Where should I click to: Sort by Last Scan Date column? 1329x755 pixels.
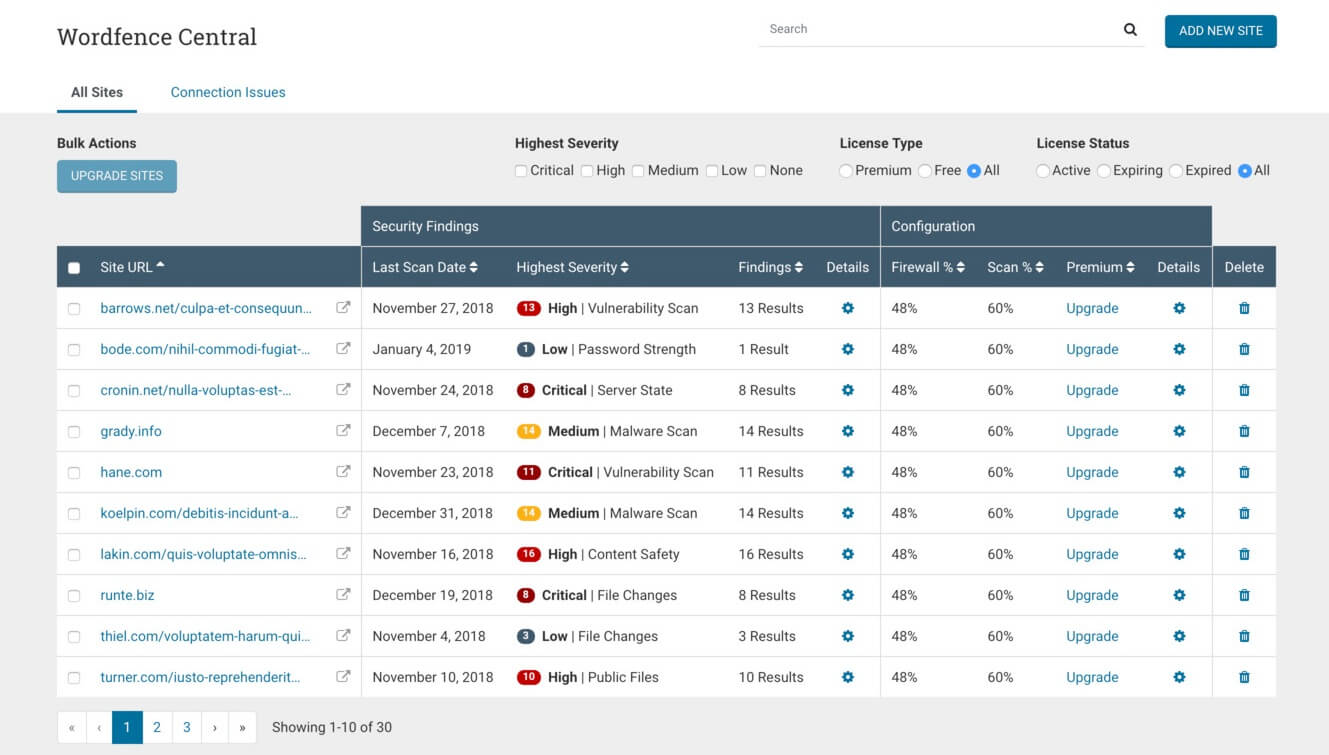point(425,267)
